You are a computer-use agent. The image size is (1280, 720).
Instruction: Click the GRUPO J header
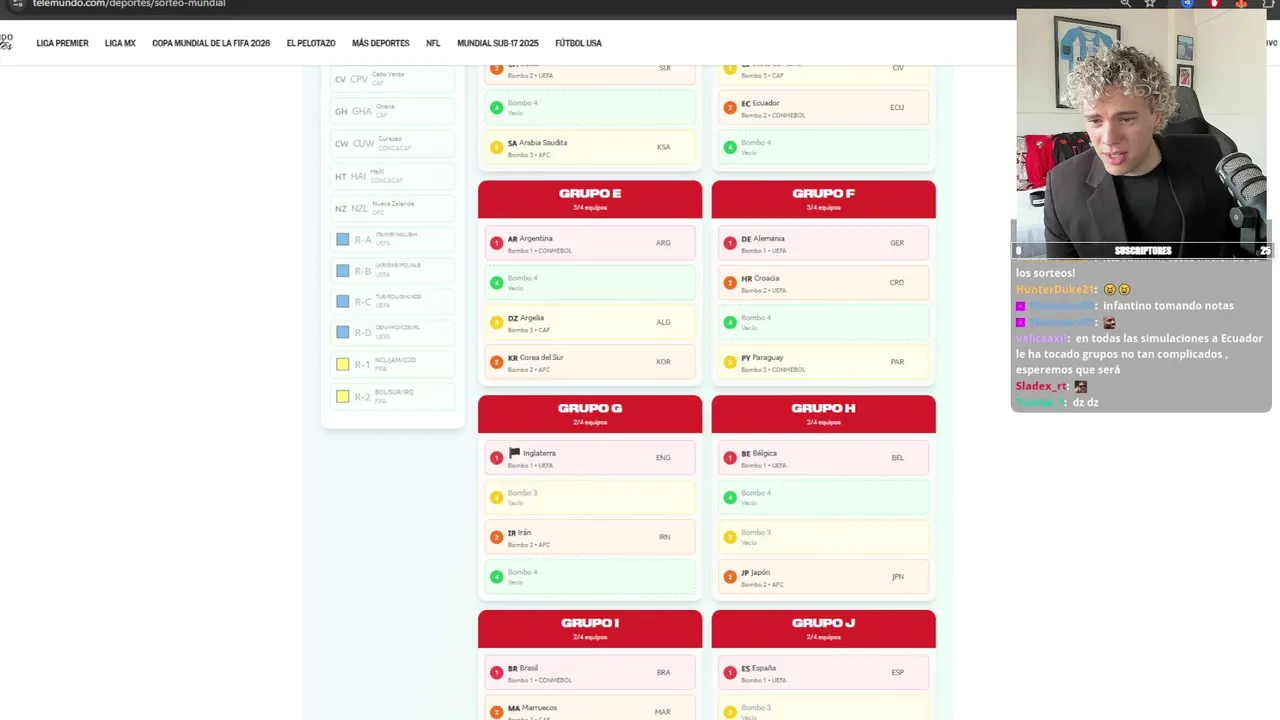pos(823,628)
